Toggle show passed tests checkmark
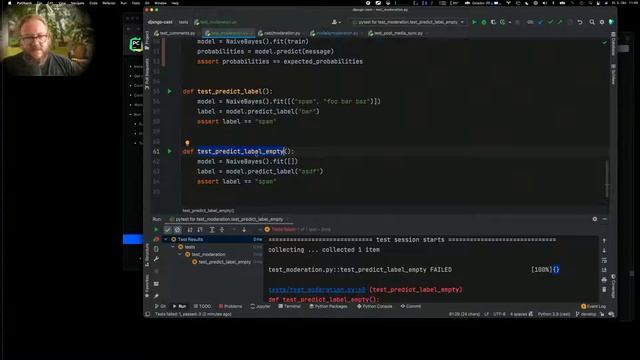640x360 pixels. click(168, 230)
